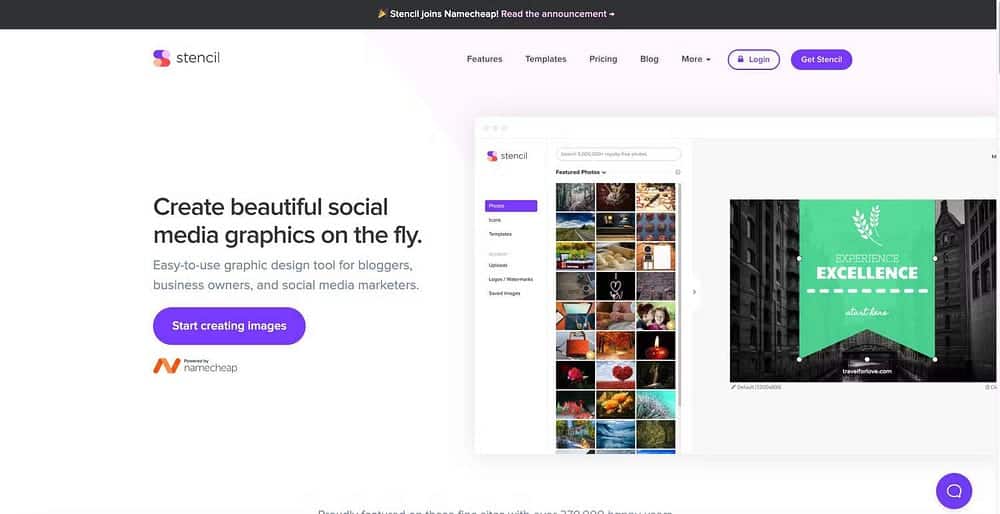Visit the Blog link in navigation
This screenshot has height=514, width=1000.
coord(649,59)
